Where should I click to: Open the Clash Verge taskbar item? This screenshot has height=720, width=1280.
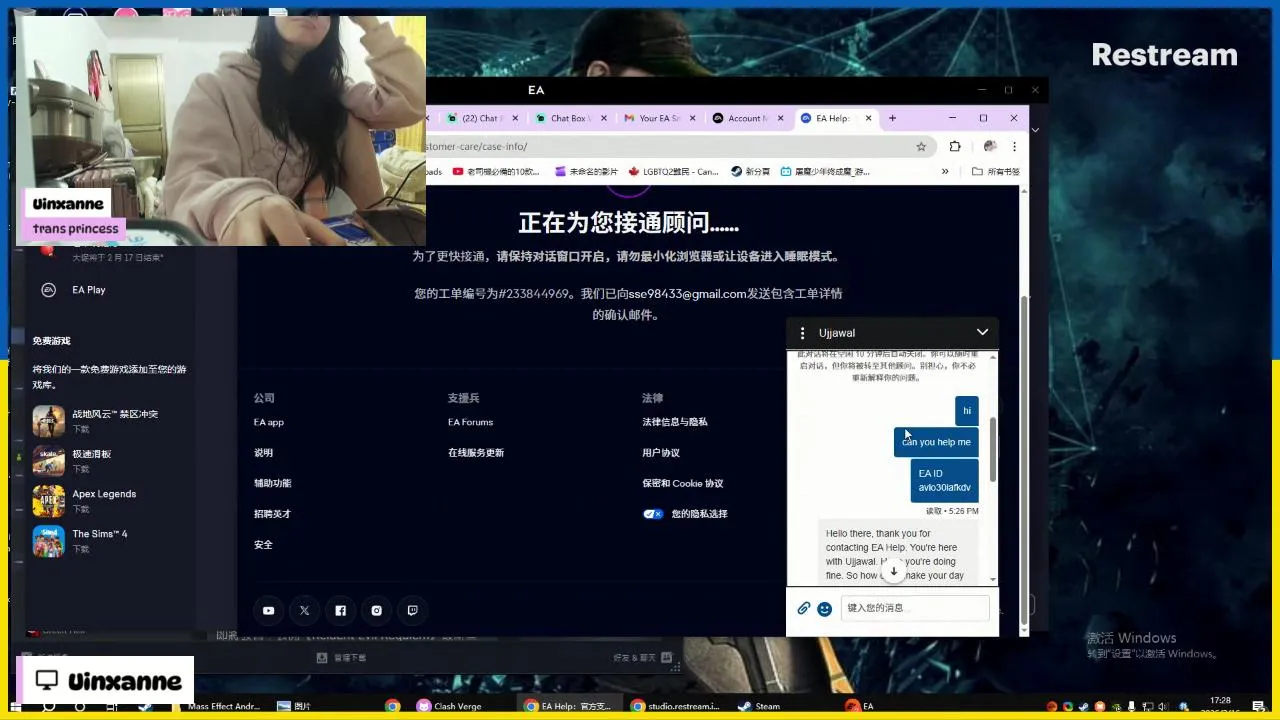pos(449,706)
